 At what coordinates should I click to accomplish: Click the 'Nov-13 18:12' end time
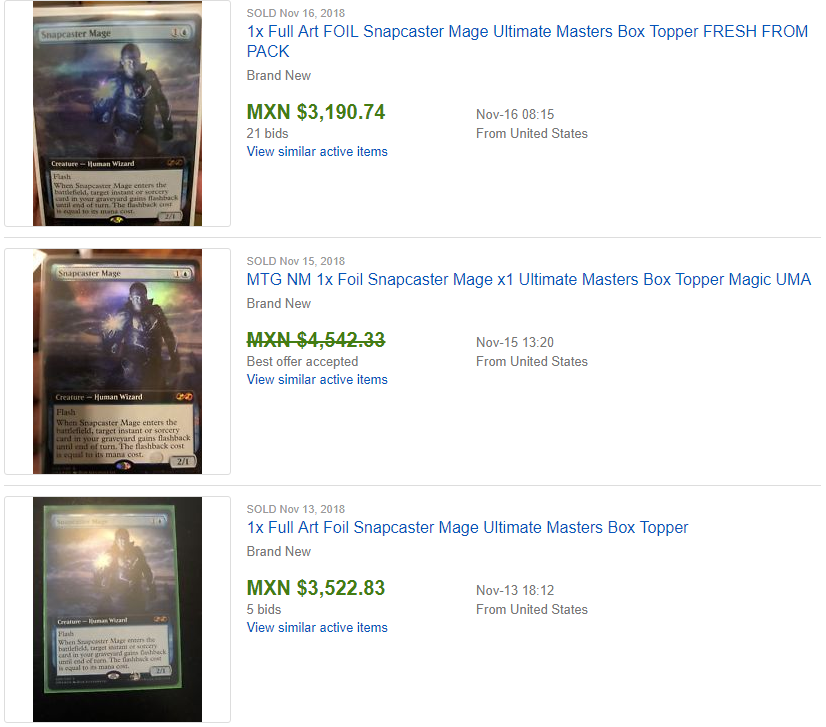[x=515, y=591]
